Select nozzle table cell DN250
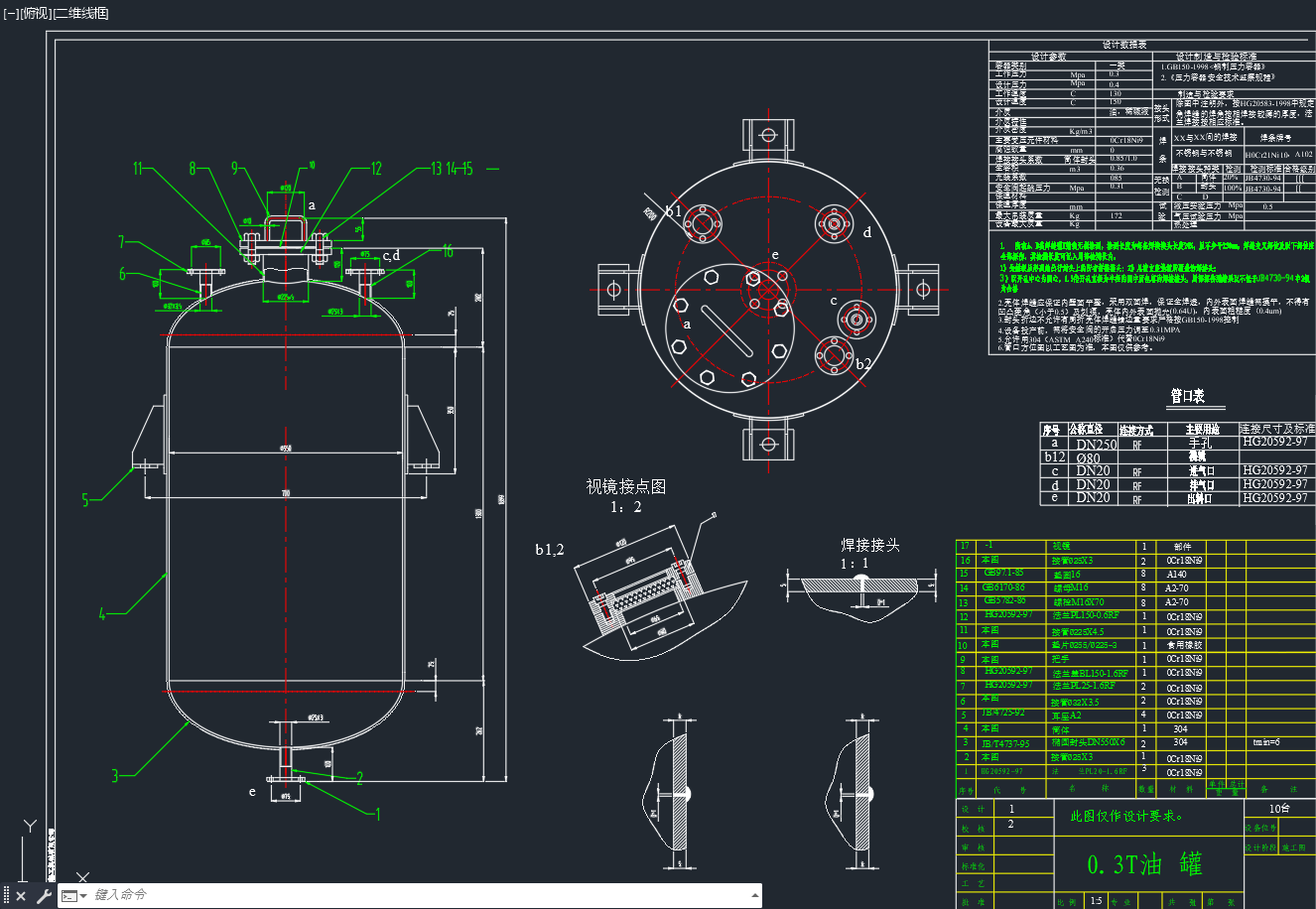The width and height of the screenshot is (1316, 909). click(1097, 445)
